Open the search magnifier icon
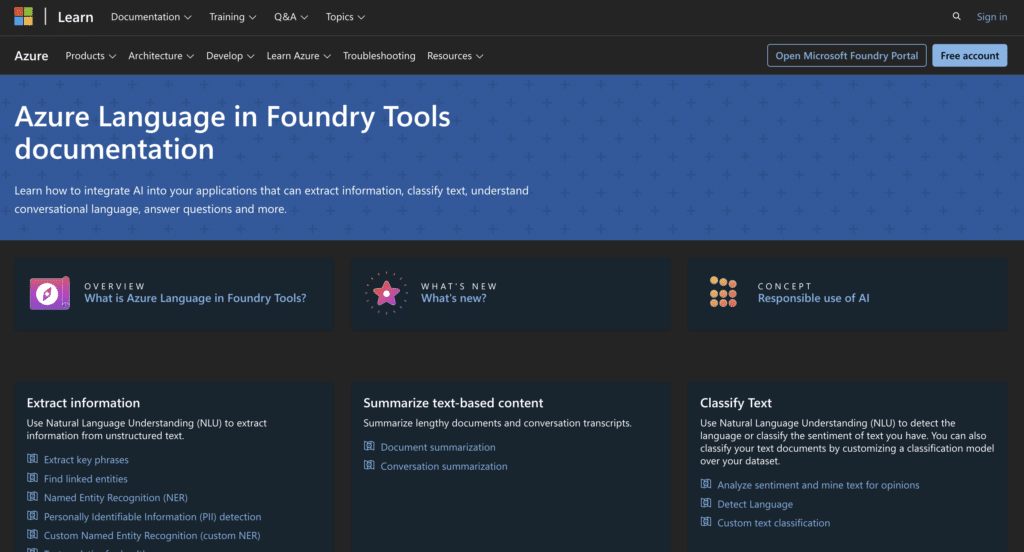This screenshot has width=1024, height=552. (x=956, y=16)
